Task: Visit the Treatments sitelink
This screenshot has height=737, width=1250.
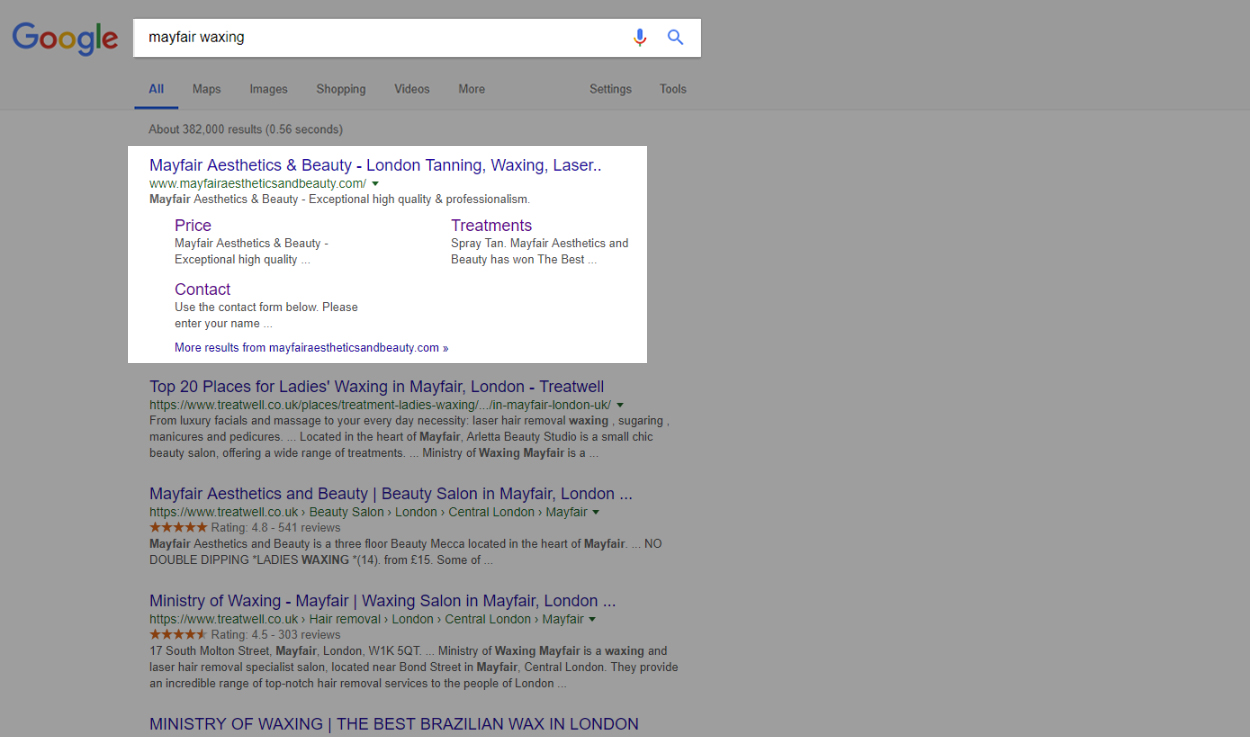Action: pos(491,225)
